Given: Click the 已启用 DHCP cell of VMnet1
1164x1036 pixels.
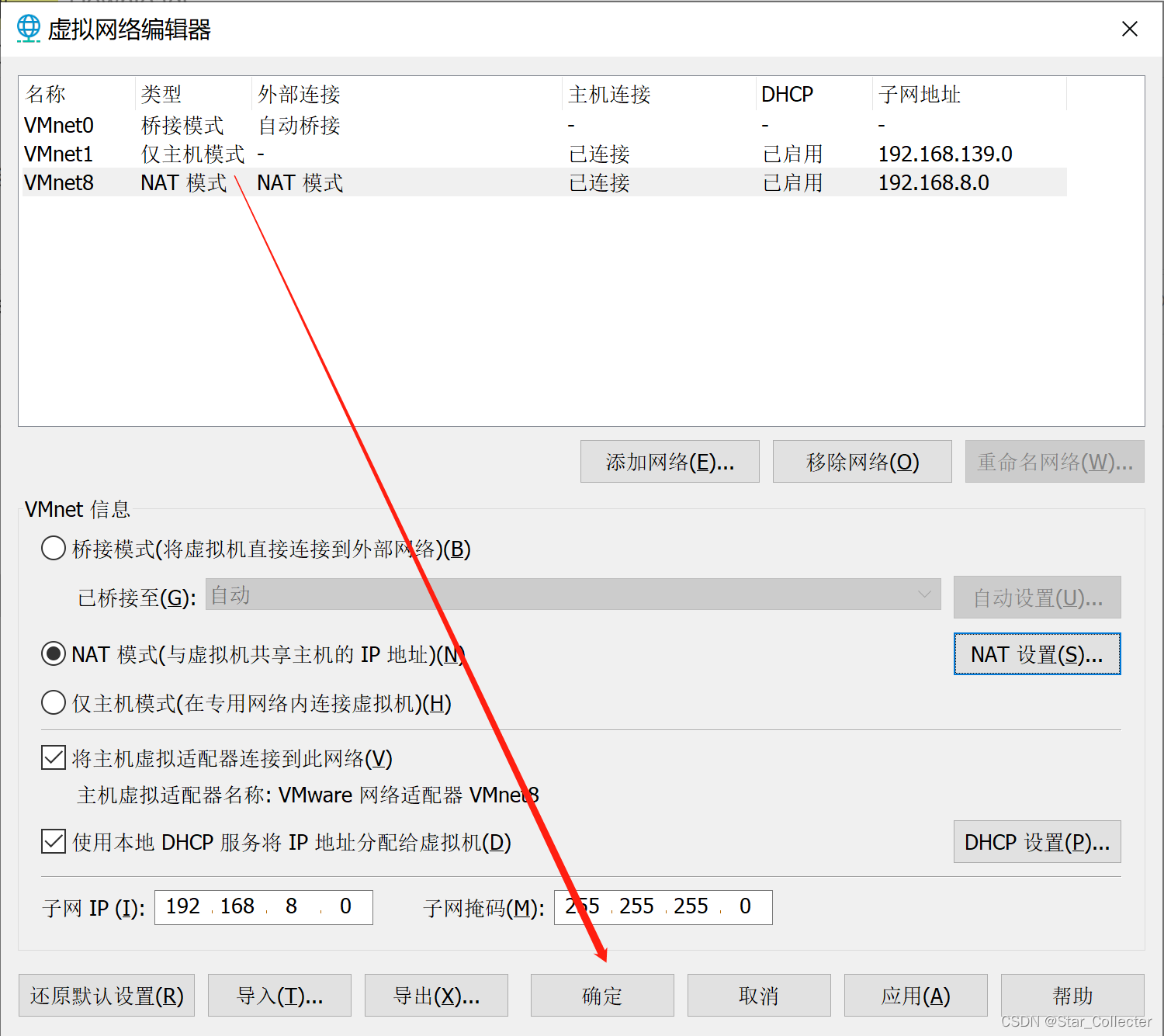Looking at the screenshot, I should tap(792, 154).
